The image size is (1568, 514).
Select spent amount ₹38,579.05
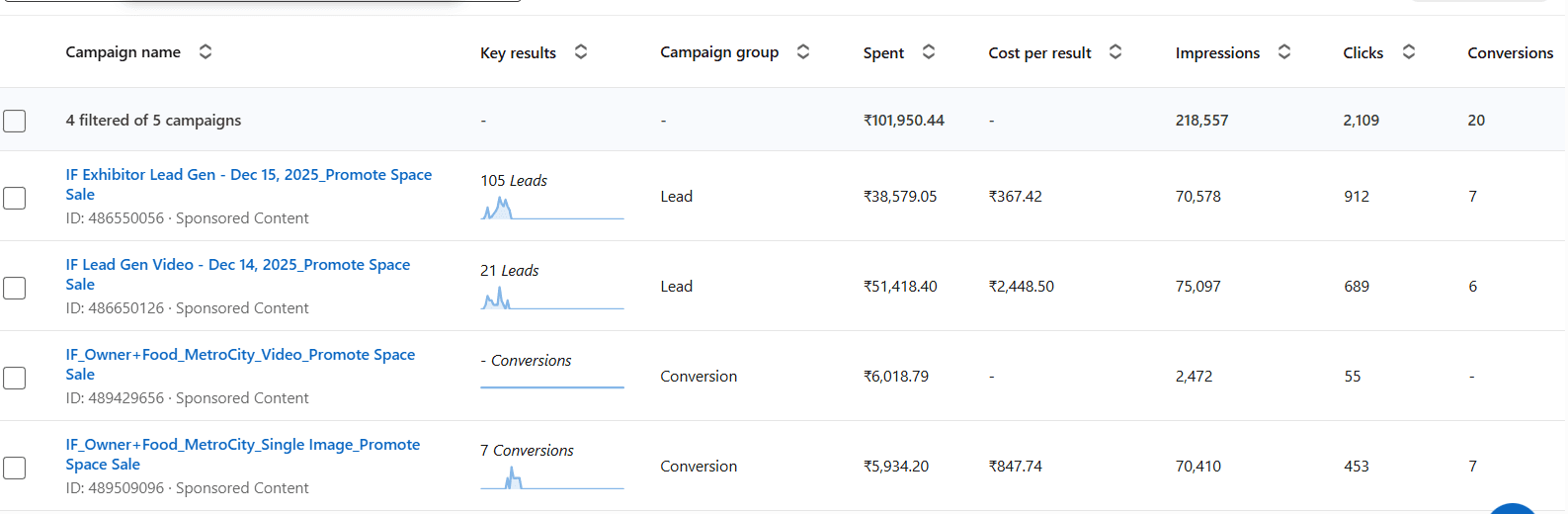pos(900,197)
